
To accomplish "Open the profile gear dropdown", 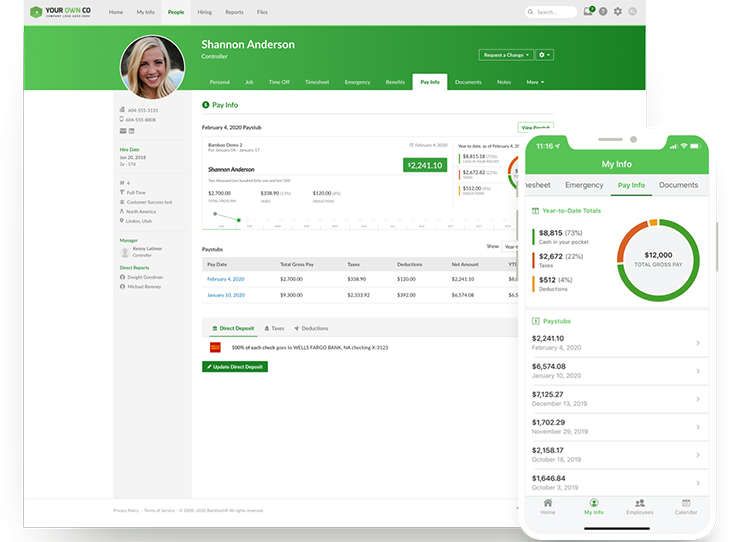I will tap(545, 55).
